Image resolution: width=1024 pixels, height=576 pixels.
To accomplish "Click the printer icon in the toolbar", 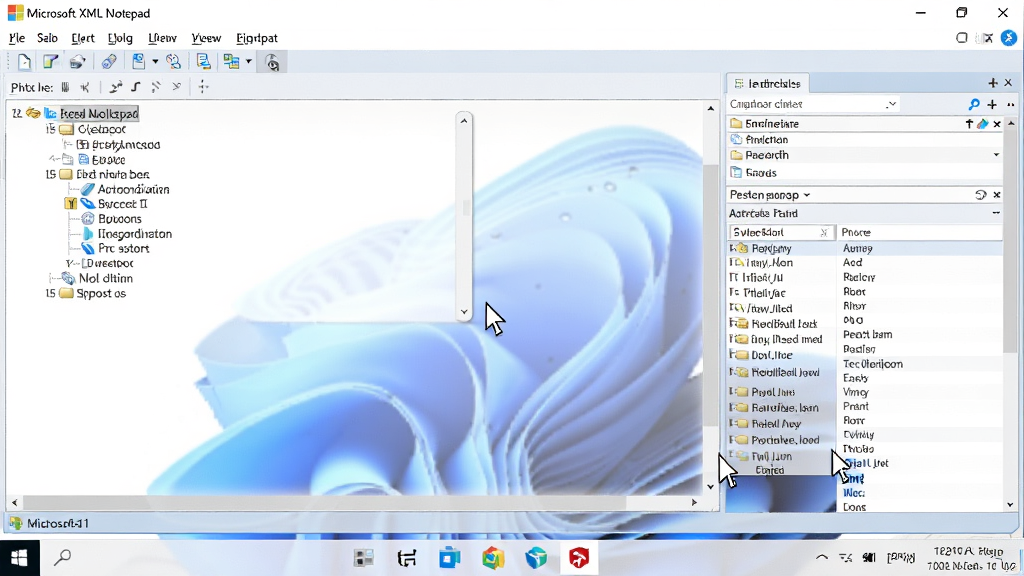I will 78,62.
